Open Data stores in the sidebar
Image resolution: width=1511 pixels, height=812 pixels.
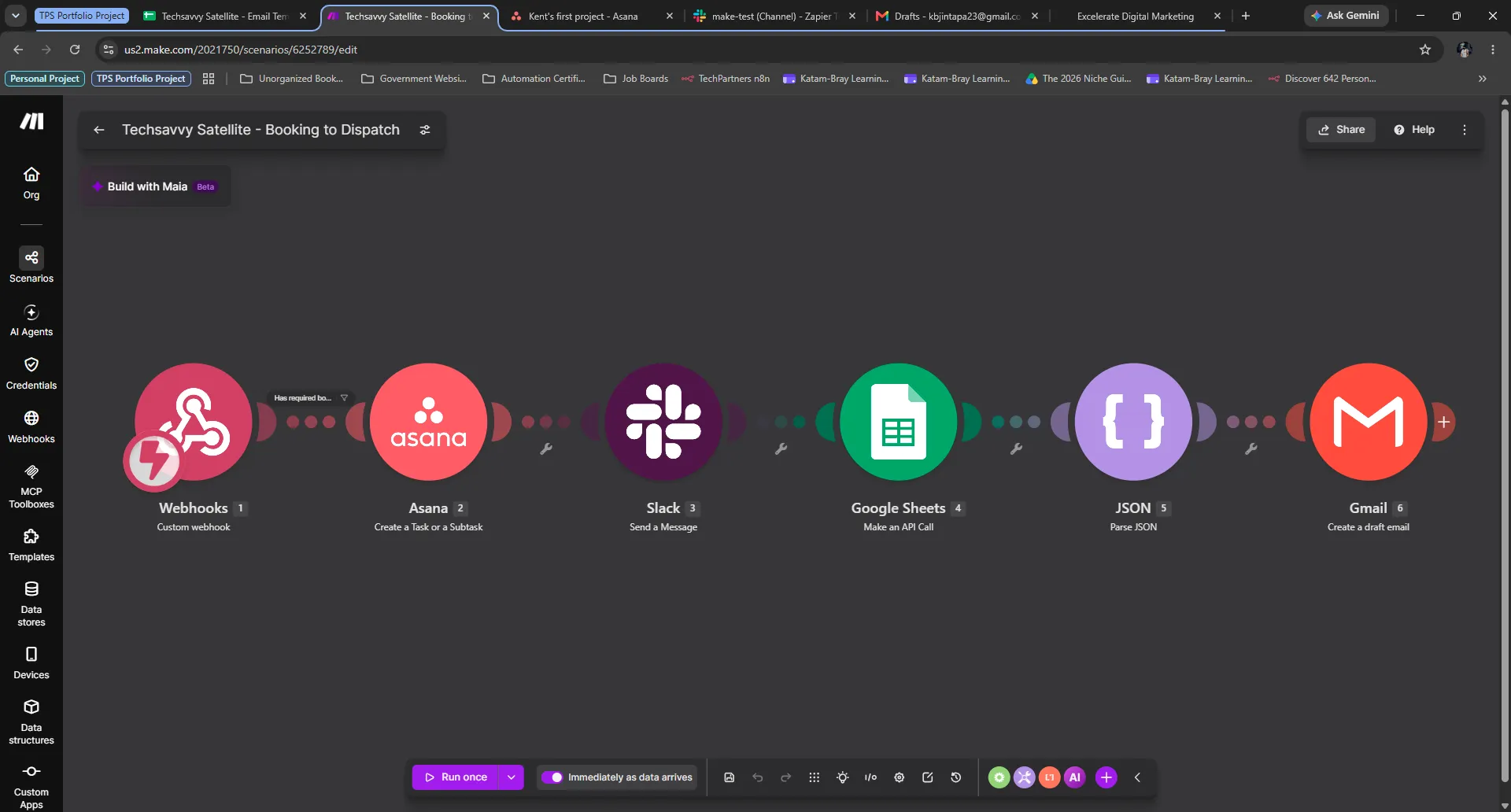point(31,604)
